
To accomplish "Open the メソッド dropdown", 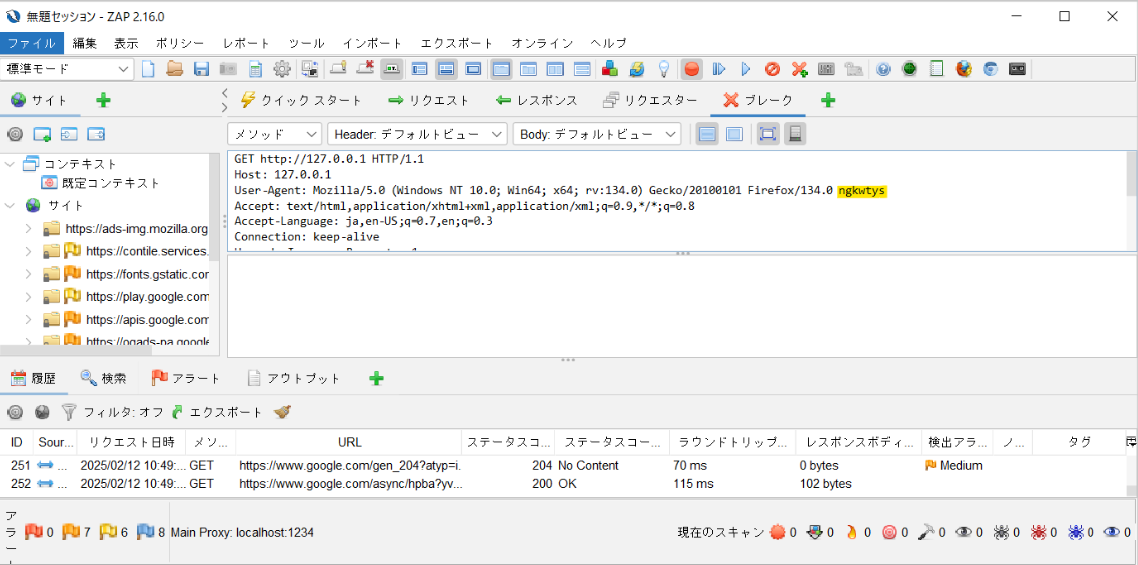I will (x=274, y=134).
